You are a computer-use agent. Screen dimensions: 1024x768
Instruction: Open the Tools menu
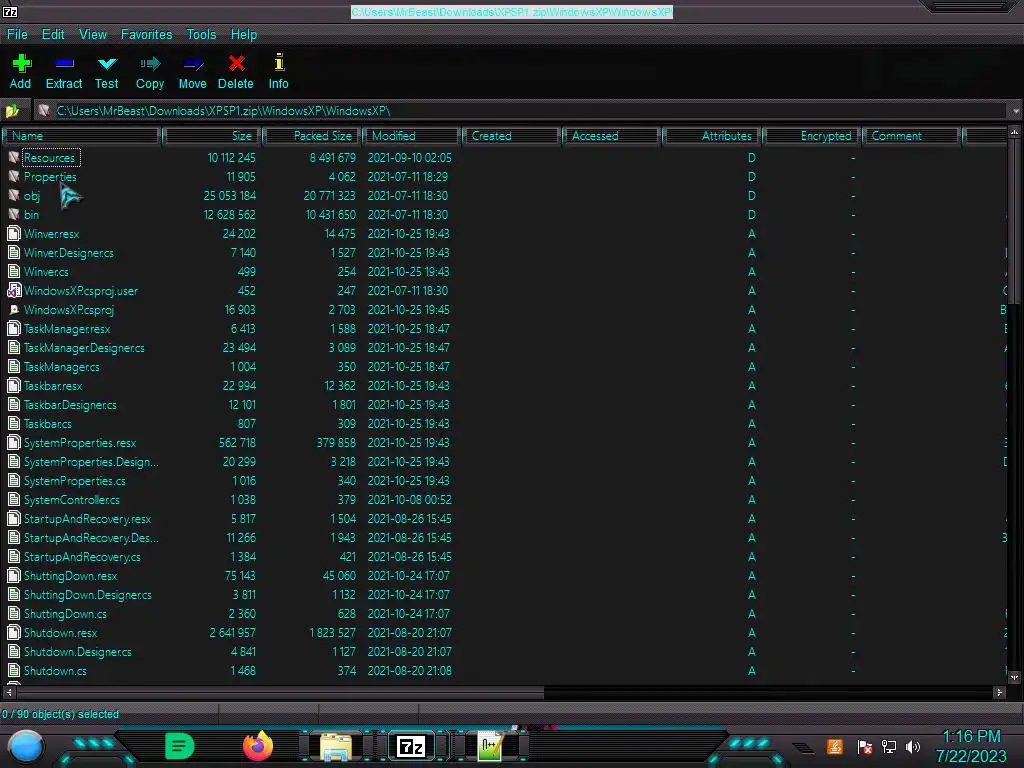pyautogui.click(x=201, y=35)
